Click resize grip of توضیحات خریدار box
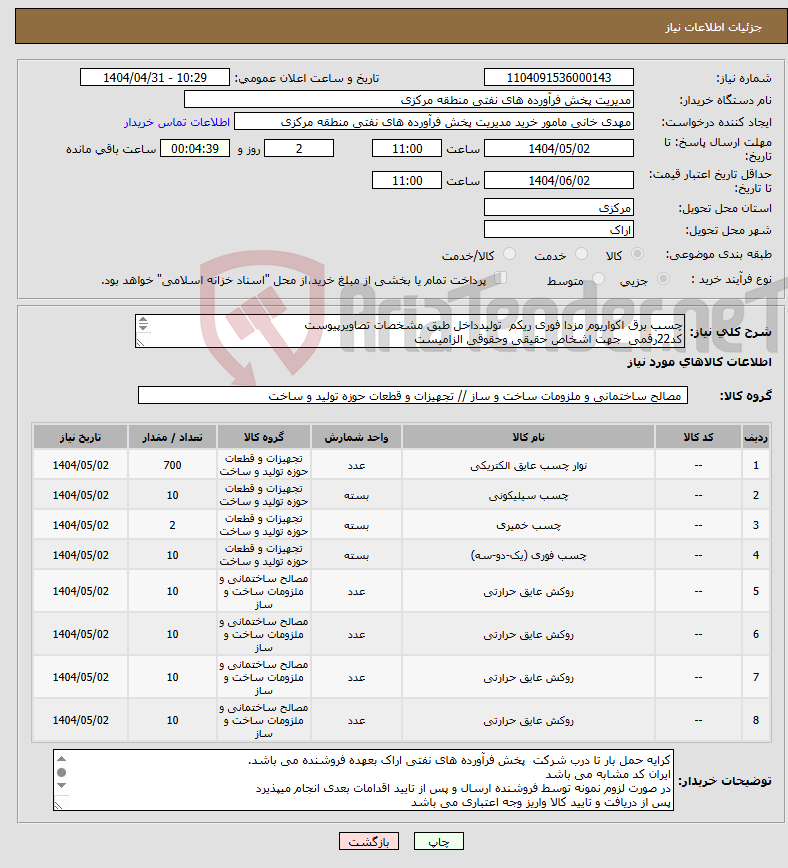 tap(59, 805)
